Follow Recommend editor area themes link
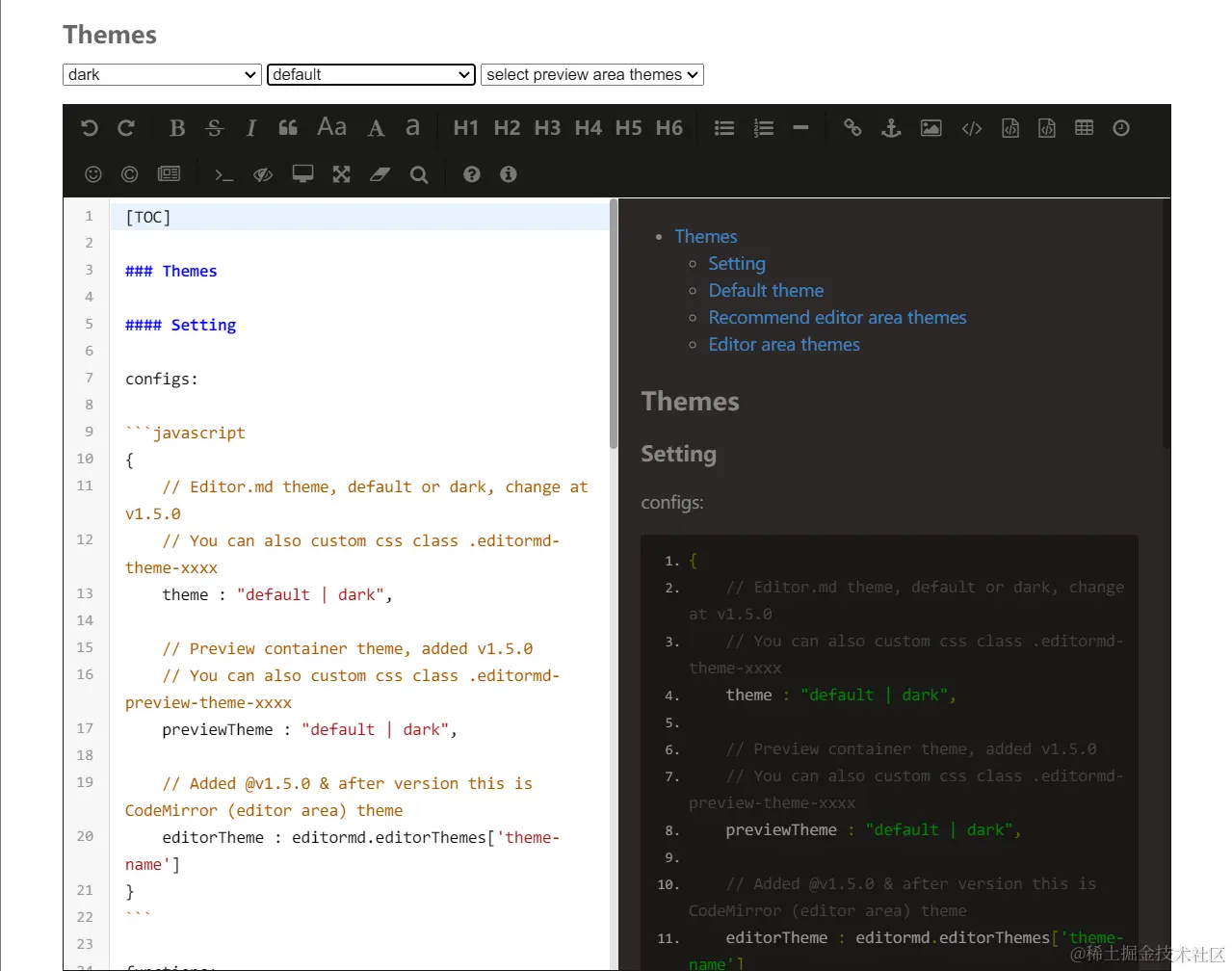Viewport: 1232px width, 971px height. 837,317
